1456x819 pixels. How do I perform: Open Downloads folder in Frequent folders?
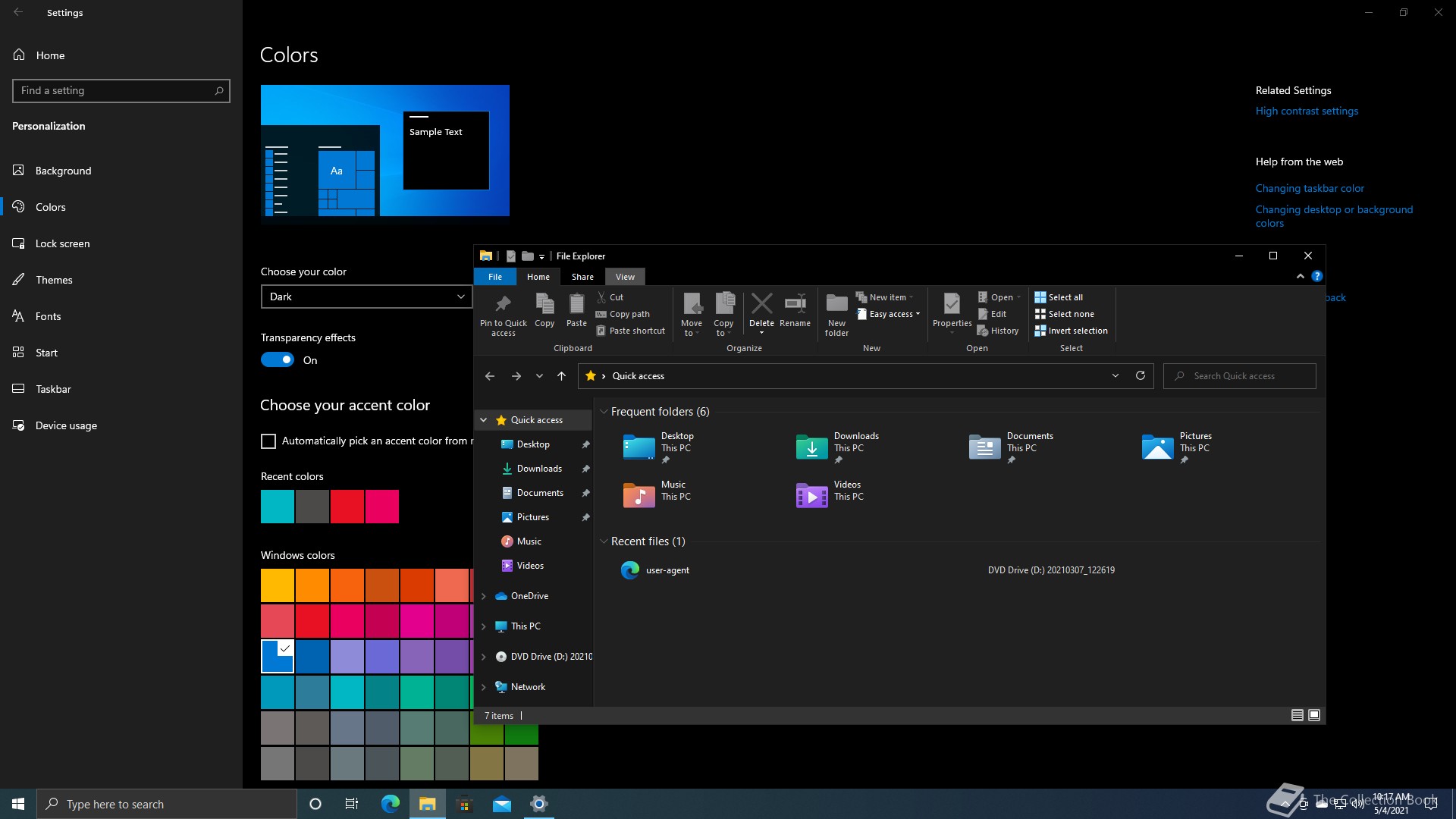(x=837, y=447)
